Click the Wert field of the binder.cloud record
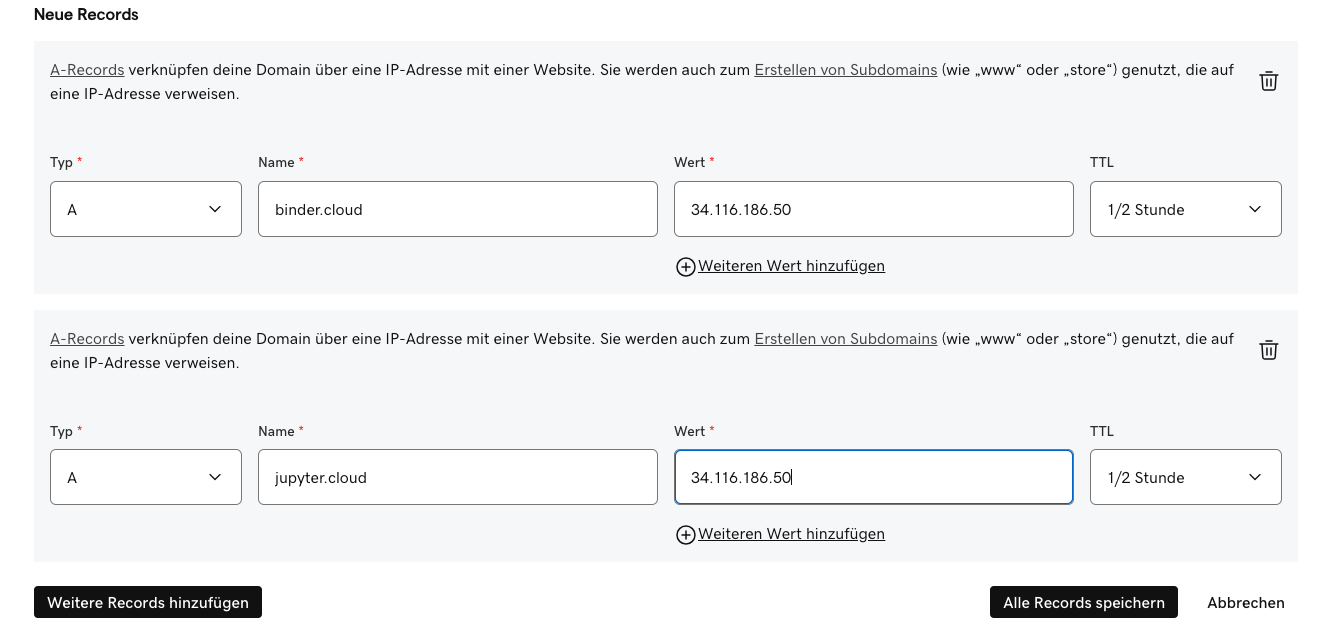The width and height of the screenshot is (1318, 638). pyautogui.click(x=873, y=209)
